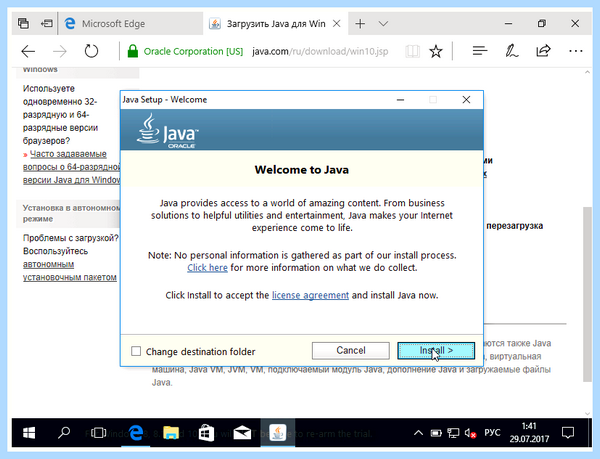600x459 pixels.
Task: Click the network tray icon
Action: coord(453,433)
